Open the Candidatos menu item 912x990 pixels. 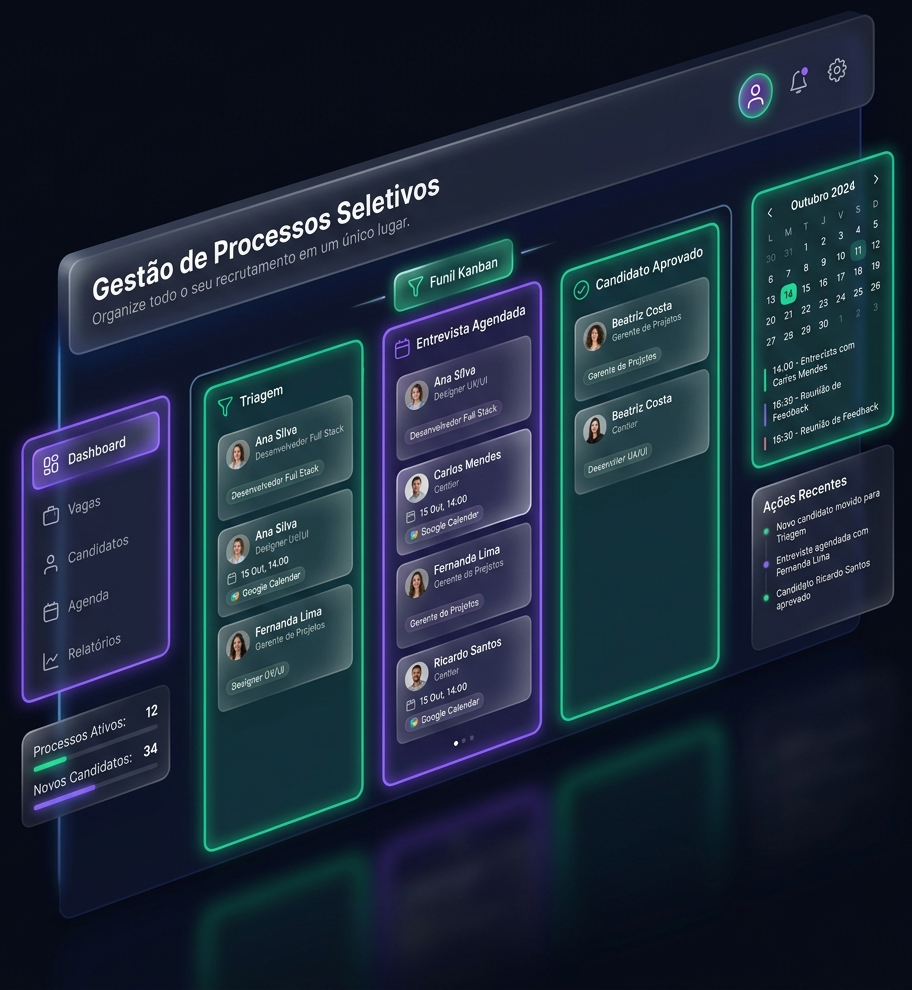(87, 554)
